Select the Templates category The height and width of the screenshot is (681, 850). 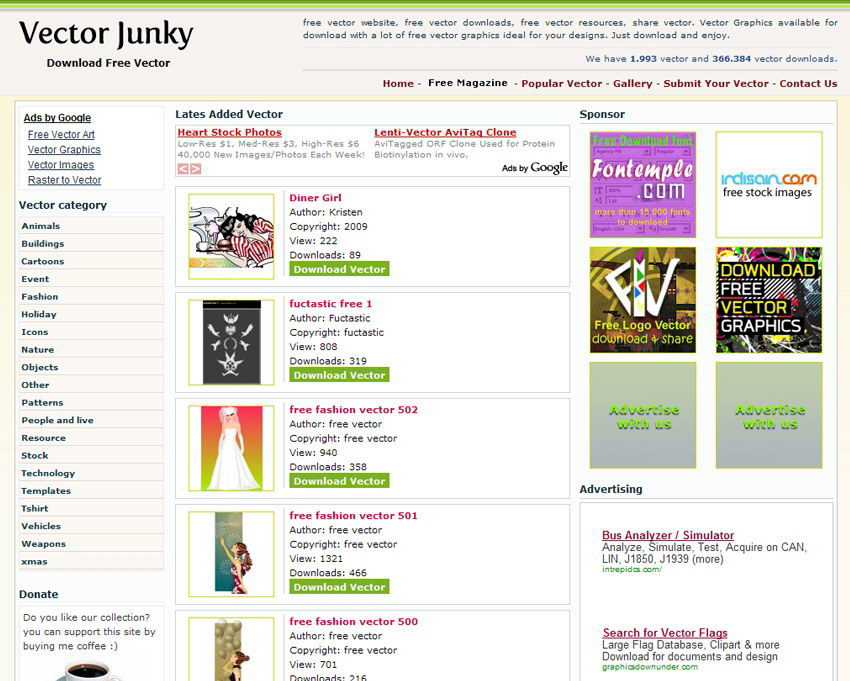pyautogui.click(x=91, y=491)
